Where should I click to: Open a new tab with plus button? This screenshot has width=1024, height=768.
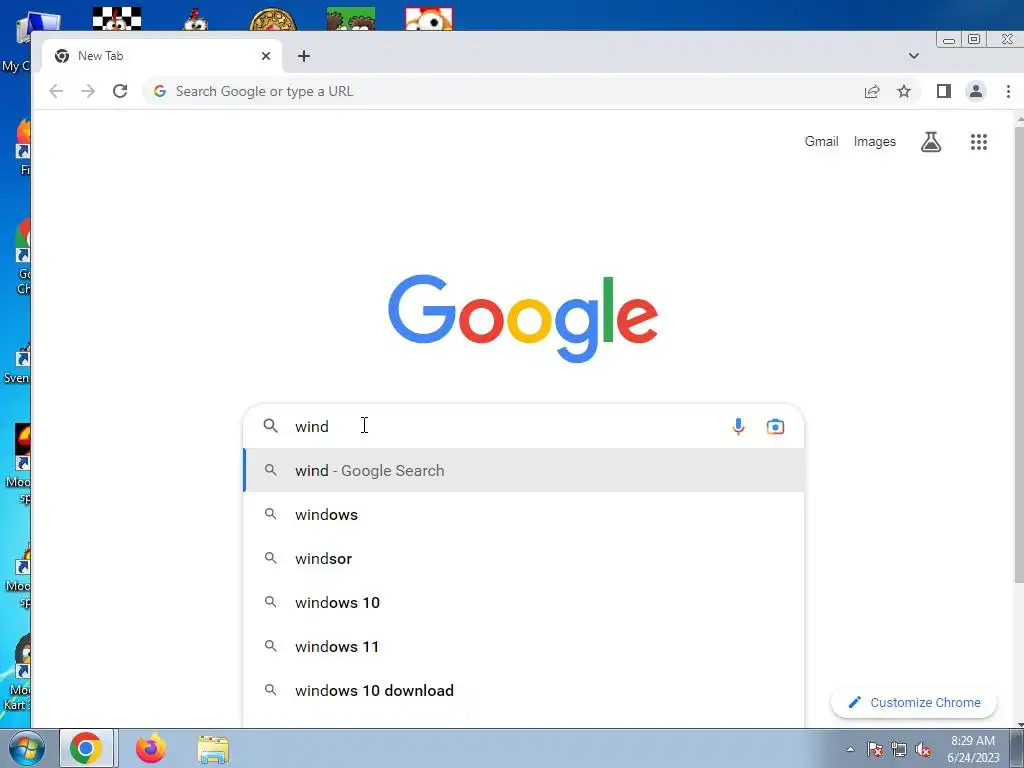304,56
